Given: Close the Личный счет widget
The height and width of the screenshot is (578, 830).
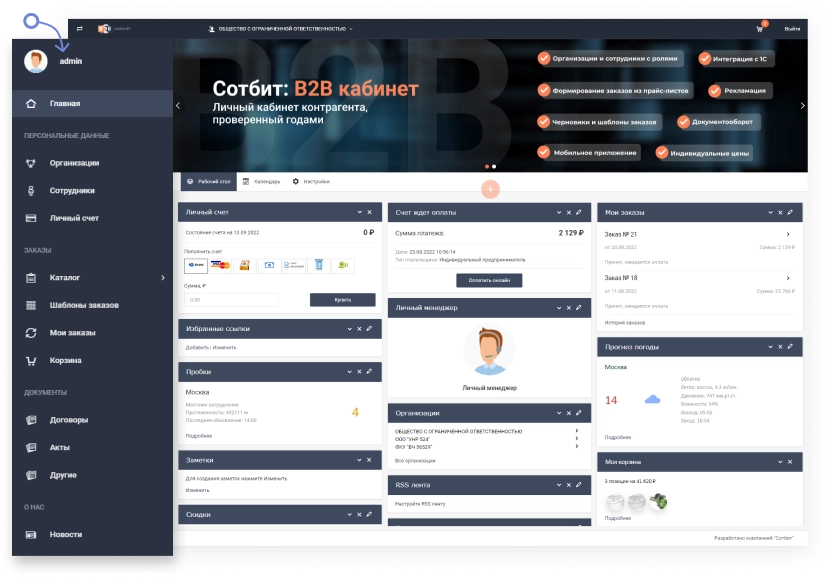Looking at the screenshot, I should [369, 212].
